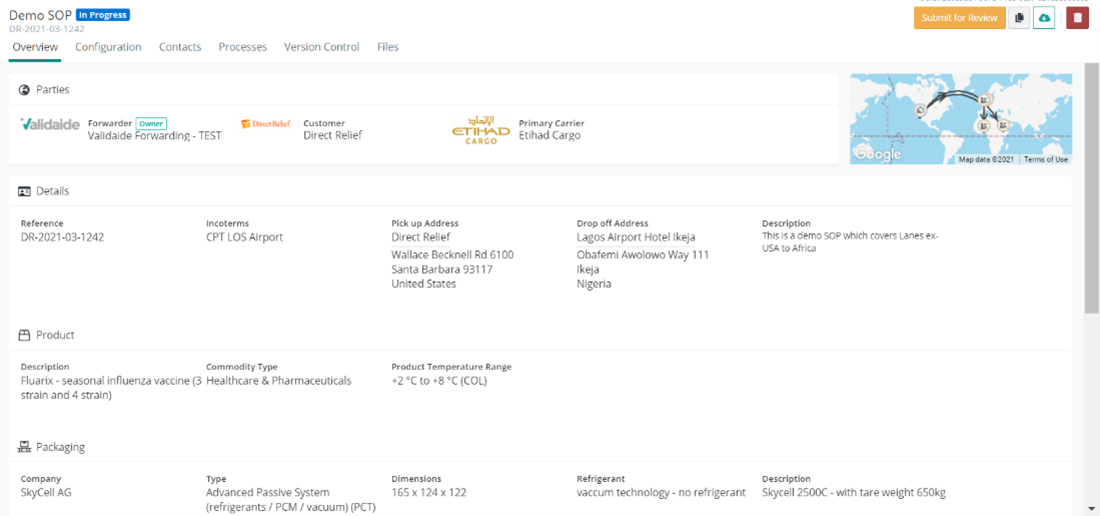This screenshot has width=1100, height=516.
Task: Click the origin marker on the map
Action: 920,110
